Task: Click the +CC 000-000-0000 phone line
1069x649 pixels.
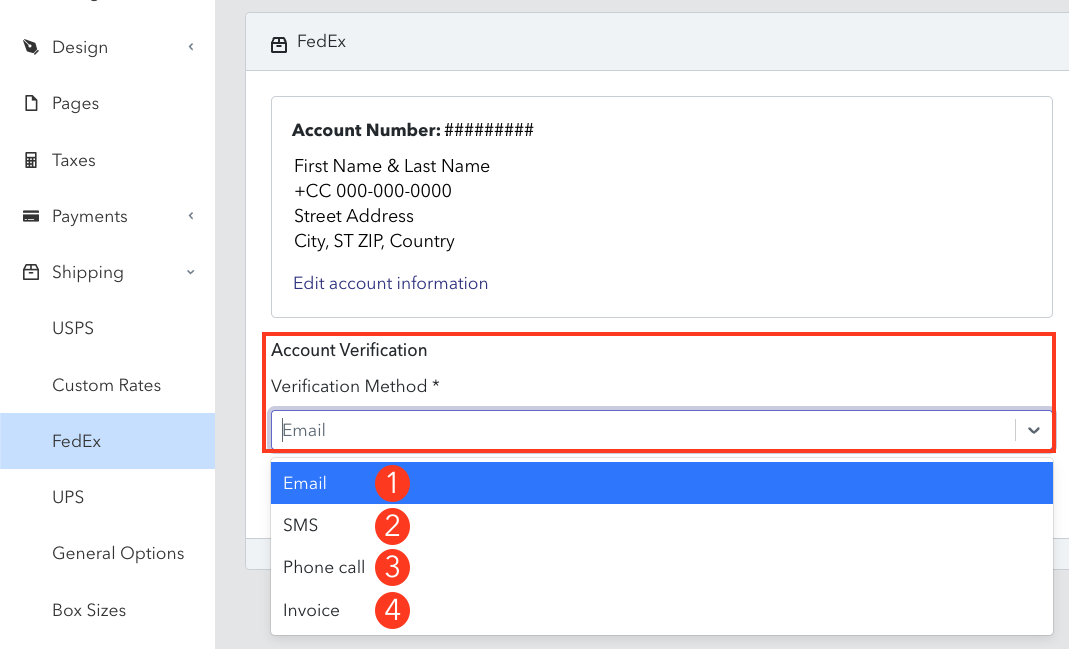Action: pos(373,191)
